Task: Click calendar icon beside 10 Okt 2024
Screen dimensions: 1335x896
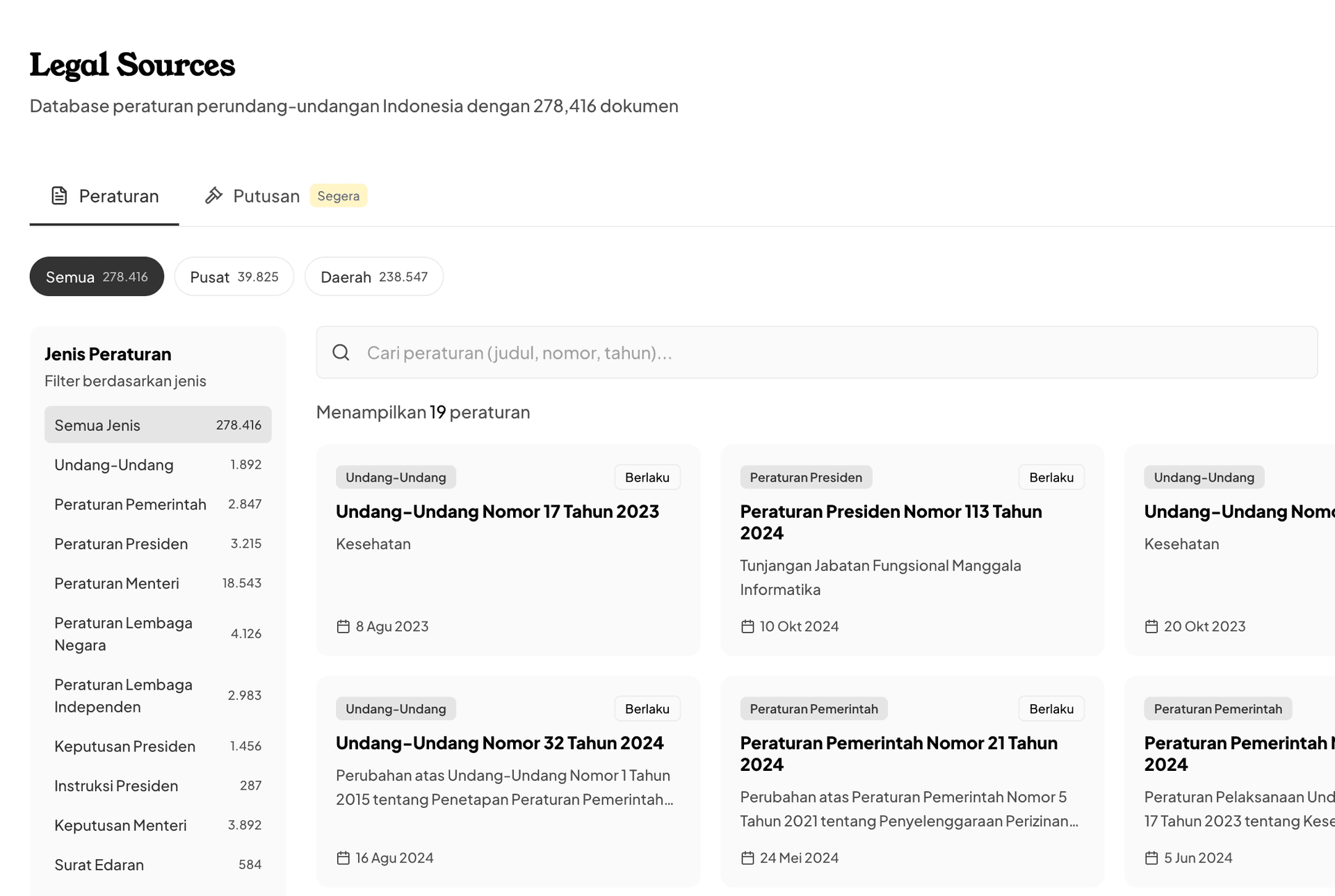Action: (x=747, y=626)
